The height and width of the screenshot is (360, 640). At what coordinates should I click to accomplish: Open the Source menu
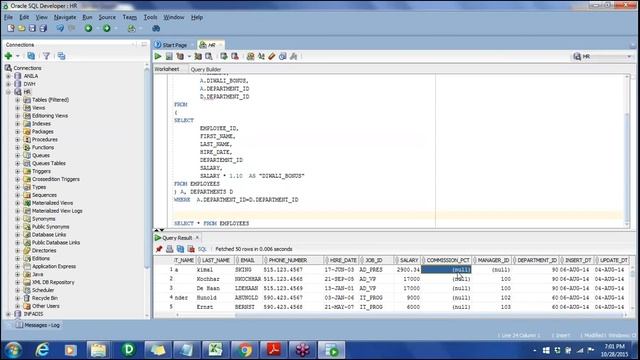pos(107,17)
